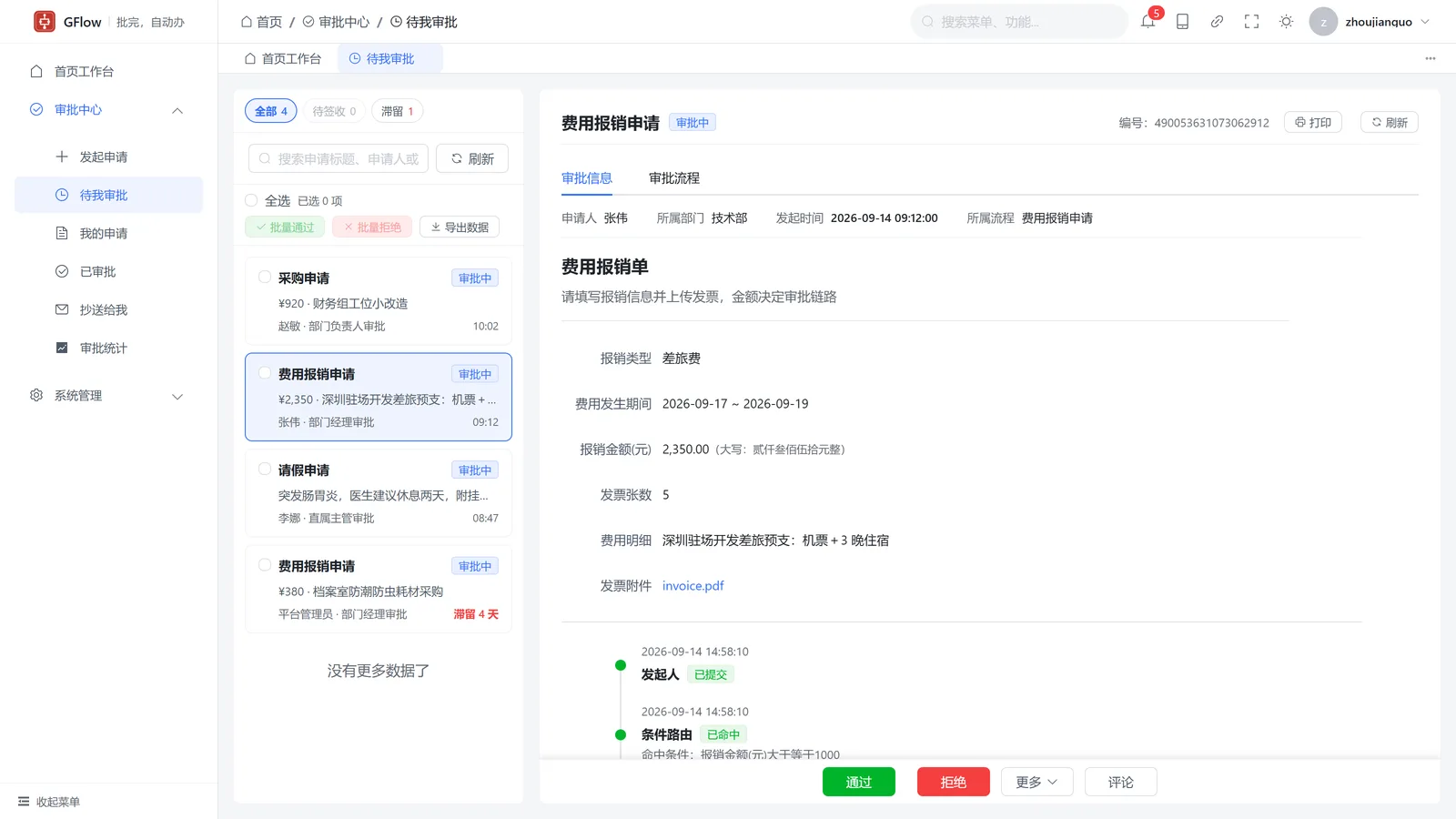
Task: Show 全部 4 items filter
Action: click(x=271, y=111)
